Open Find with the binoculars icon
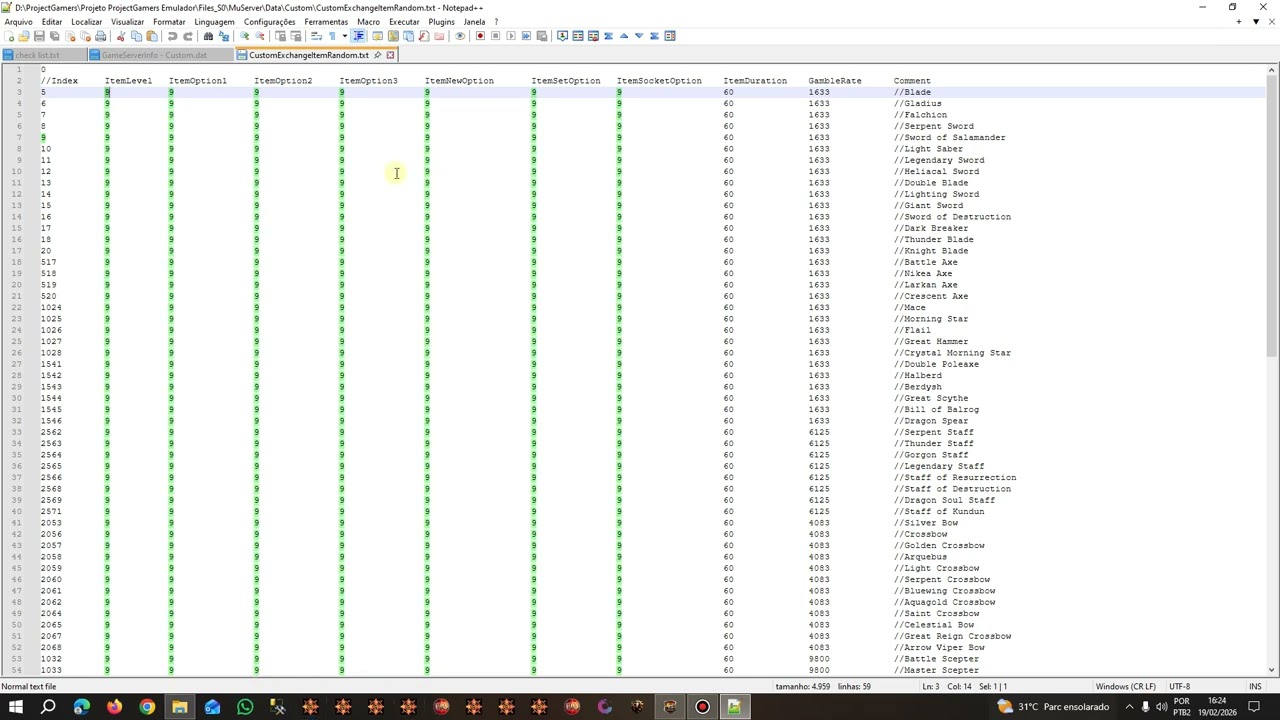The image size is (1280, 720). pos(208,36)
